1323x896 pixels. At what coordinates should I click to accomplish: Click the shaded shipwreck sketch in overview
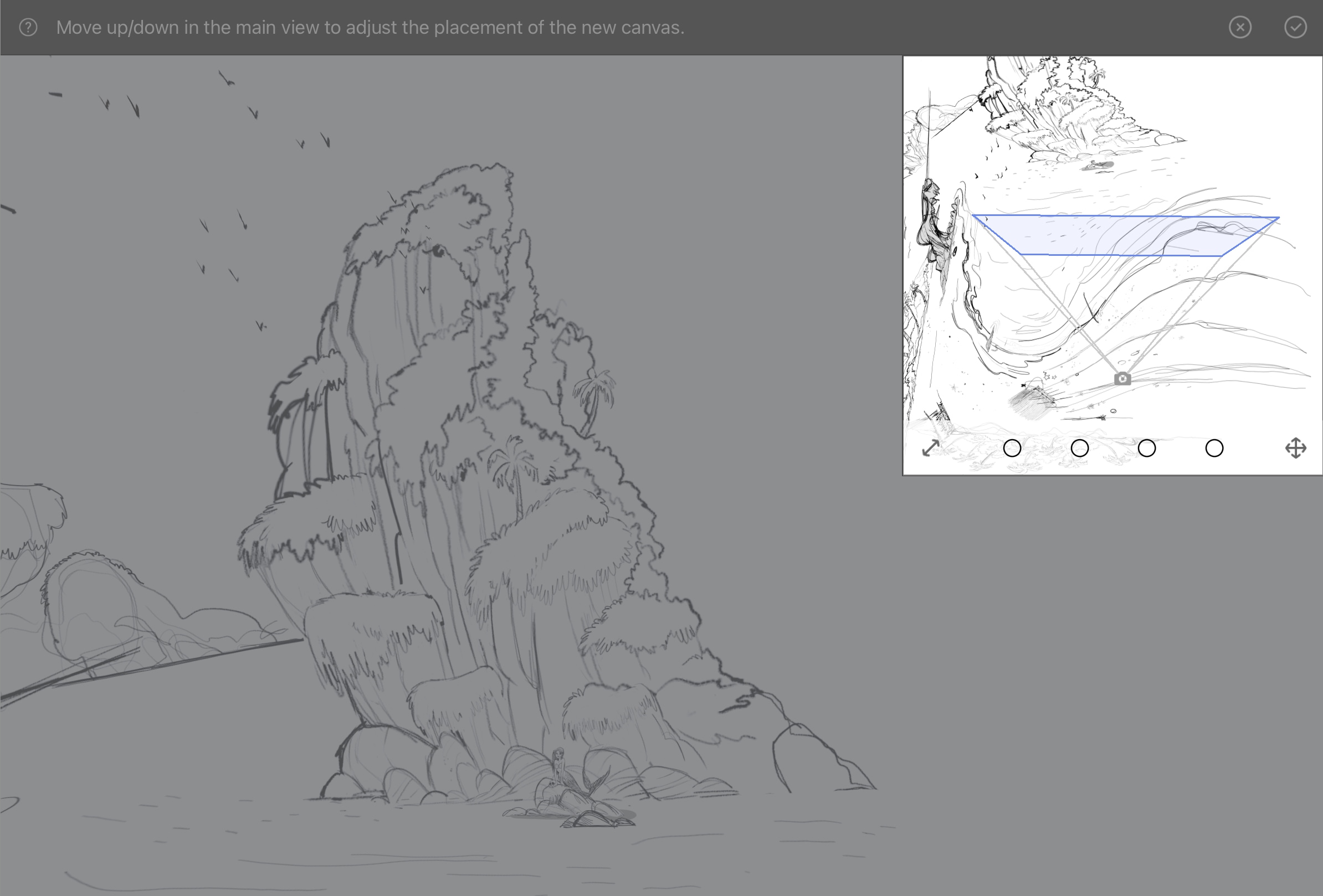click(x=1032, y=401)
